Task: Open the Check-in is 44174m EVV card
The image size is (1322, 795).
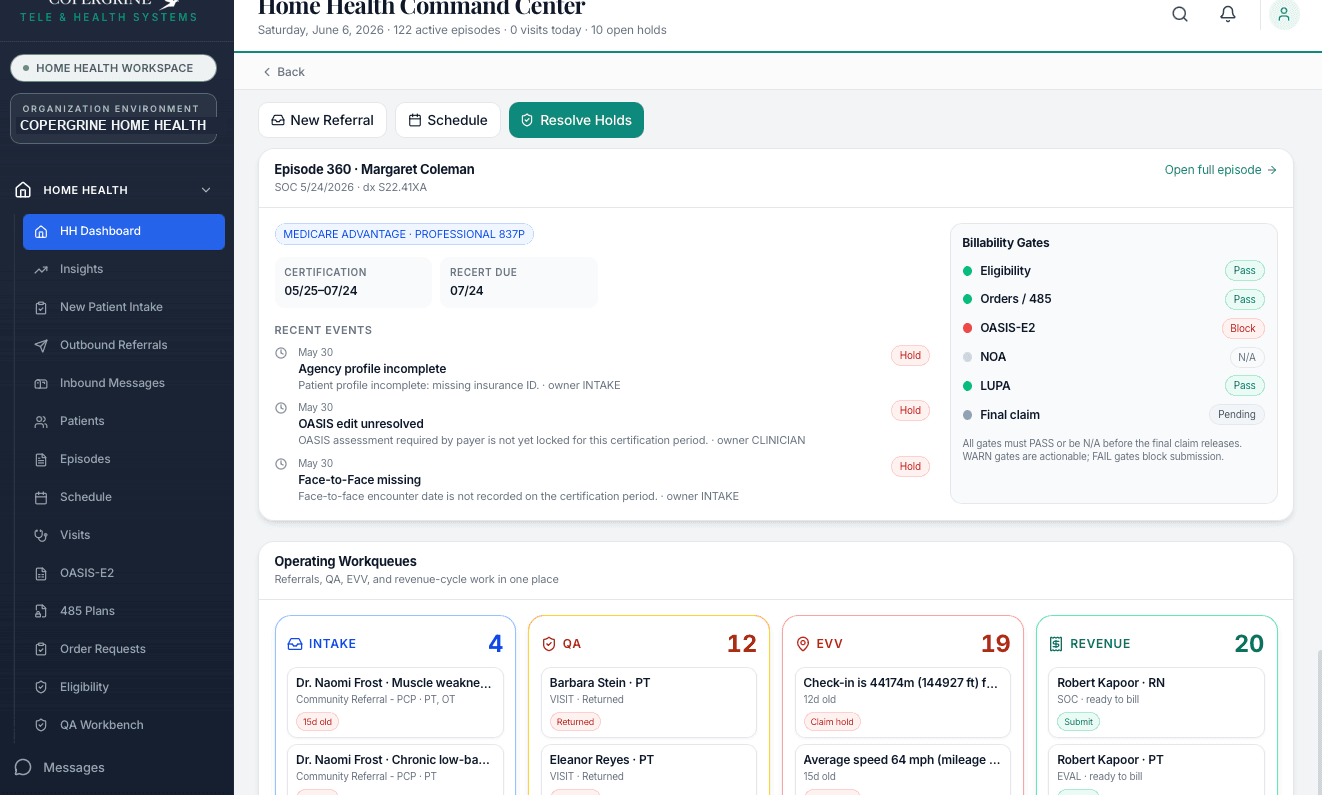Action: 903,702
